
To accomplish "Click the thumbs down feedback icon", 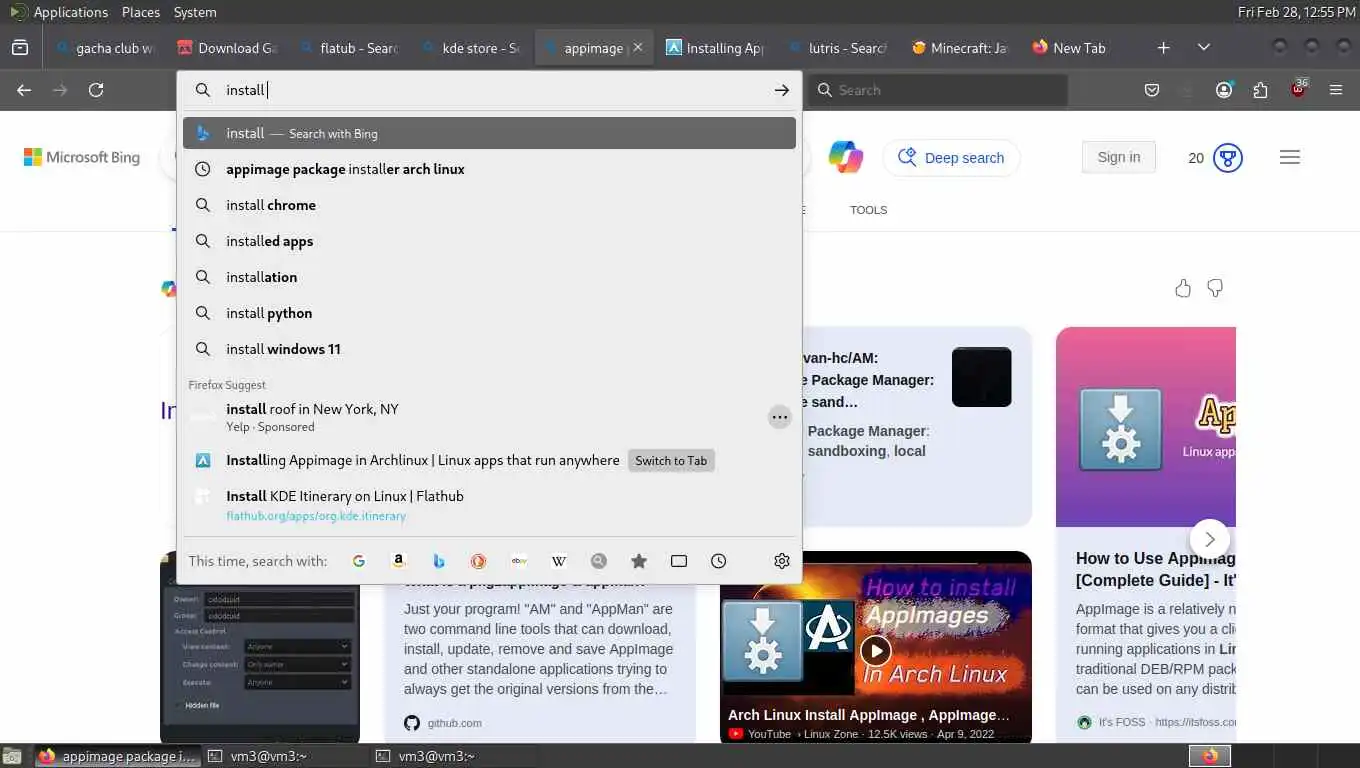I will 1215,288.
